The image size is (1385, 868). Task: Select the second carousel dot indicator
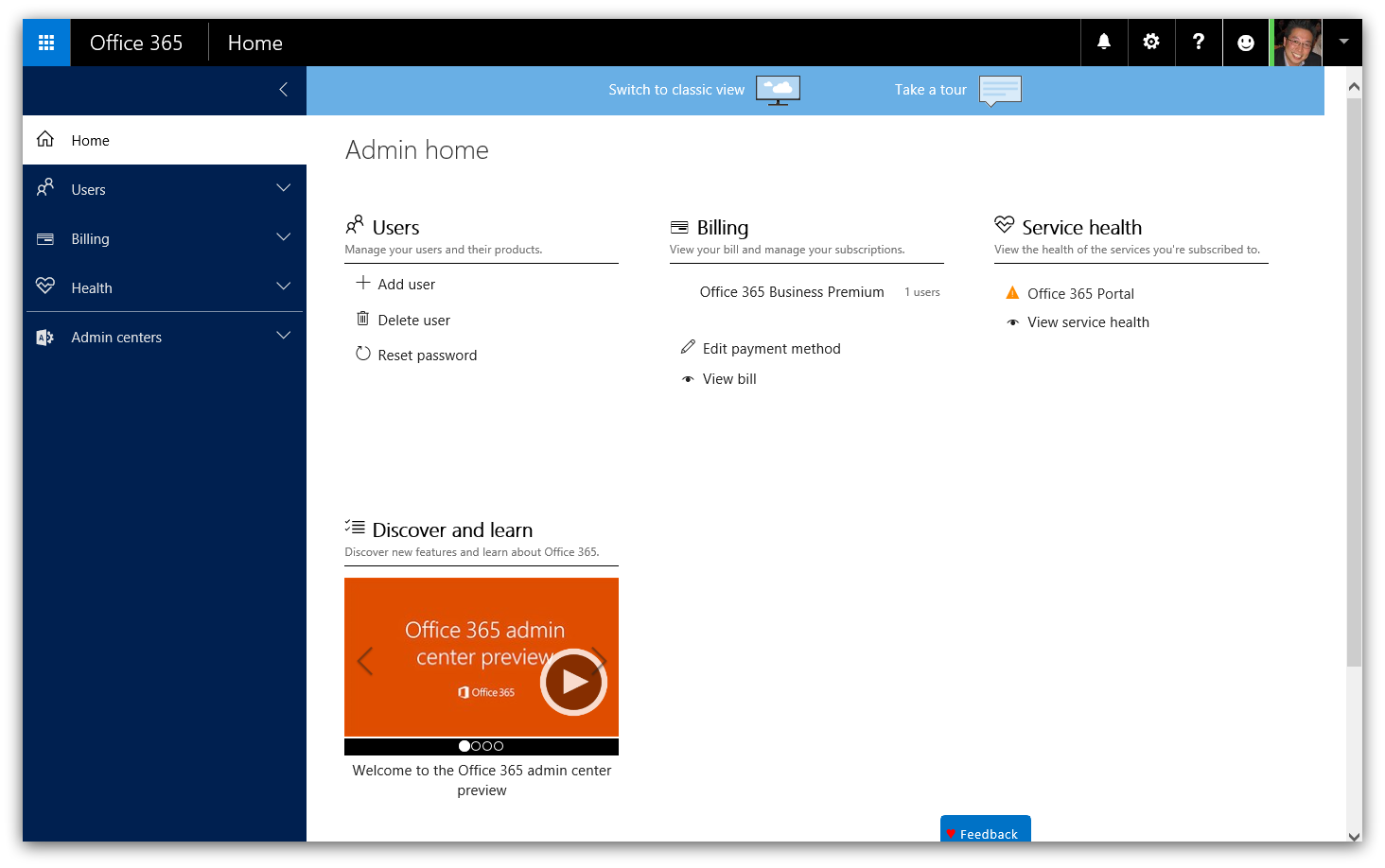[476, 746]
